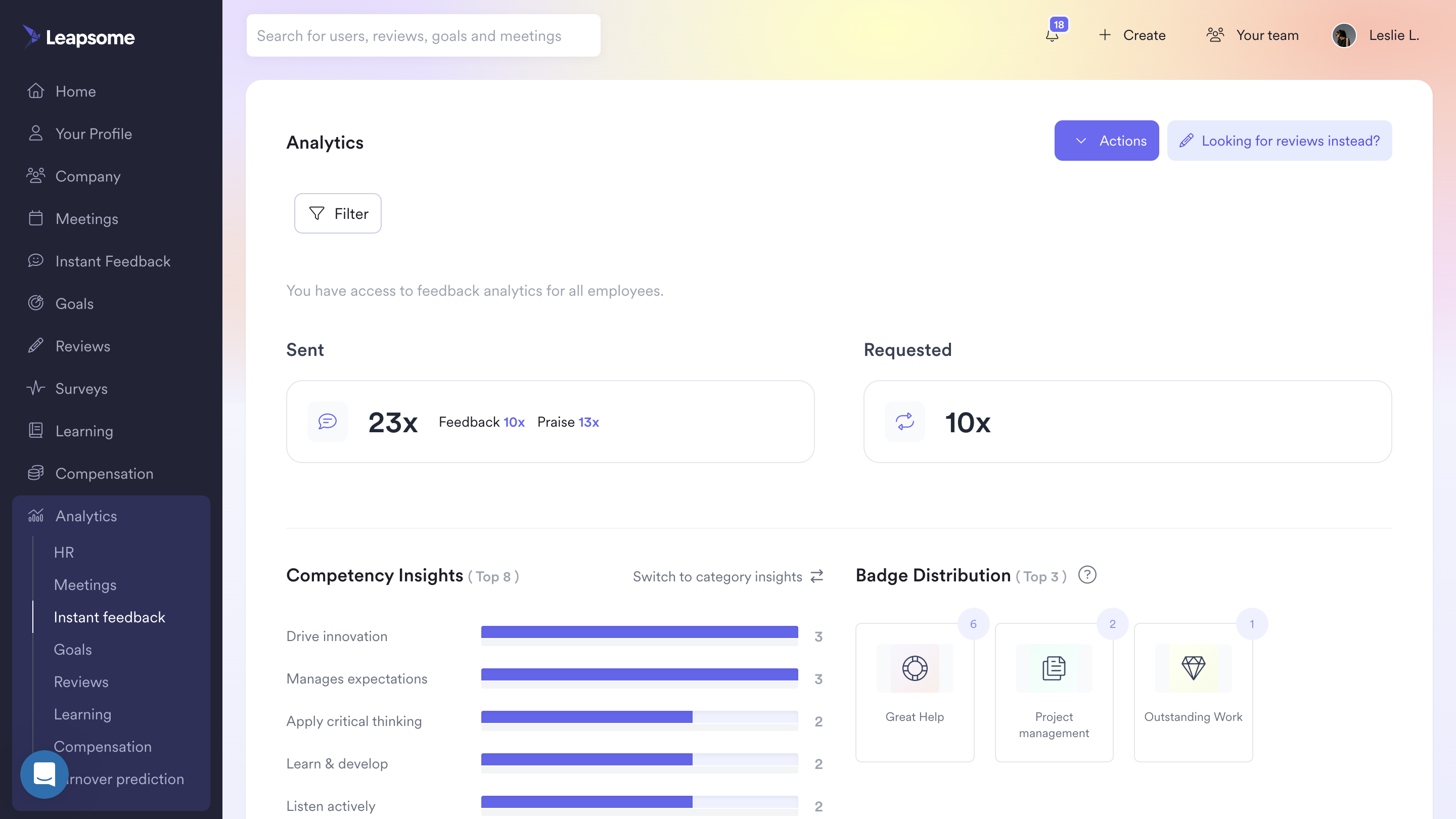Focus the search users and reviews field
1456x819 pixels.
pyautogui.click(x=423, y=35)
